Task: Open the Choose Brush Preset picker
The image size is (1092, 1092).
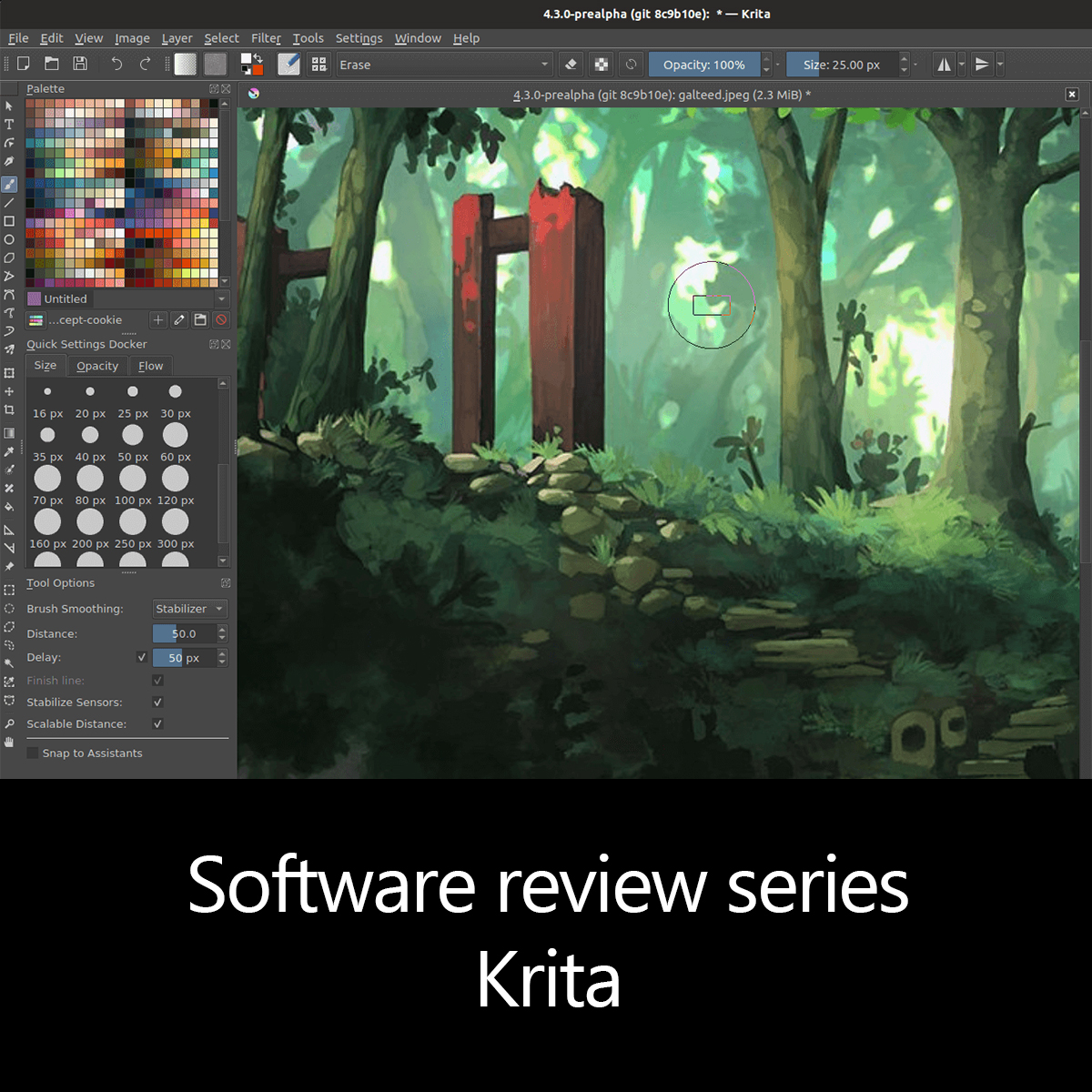Action: pos(319,64)
